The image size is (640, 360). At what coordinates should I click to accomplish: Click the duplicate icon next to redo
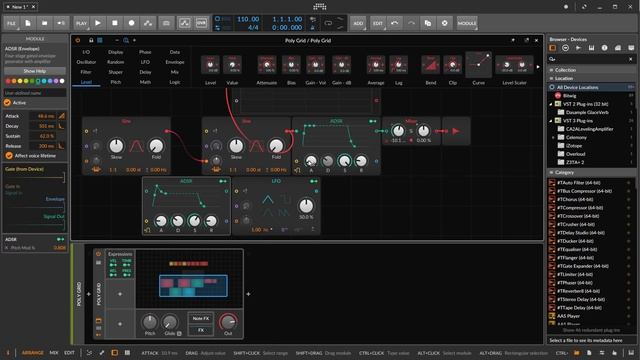coord(428,23)
